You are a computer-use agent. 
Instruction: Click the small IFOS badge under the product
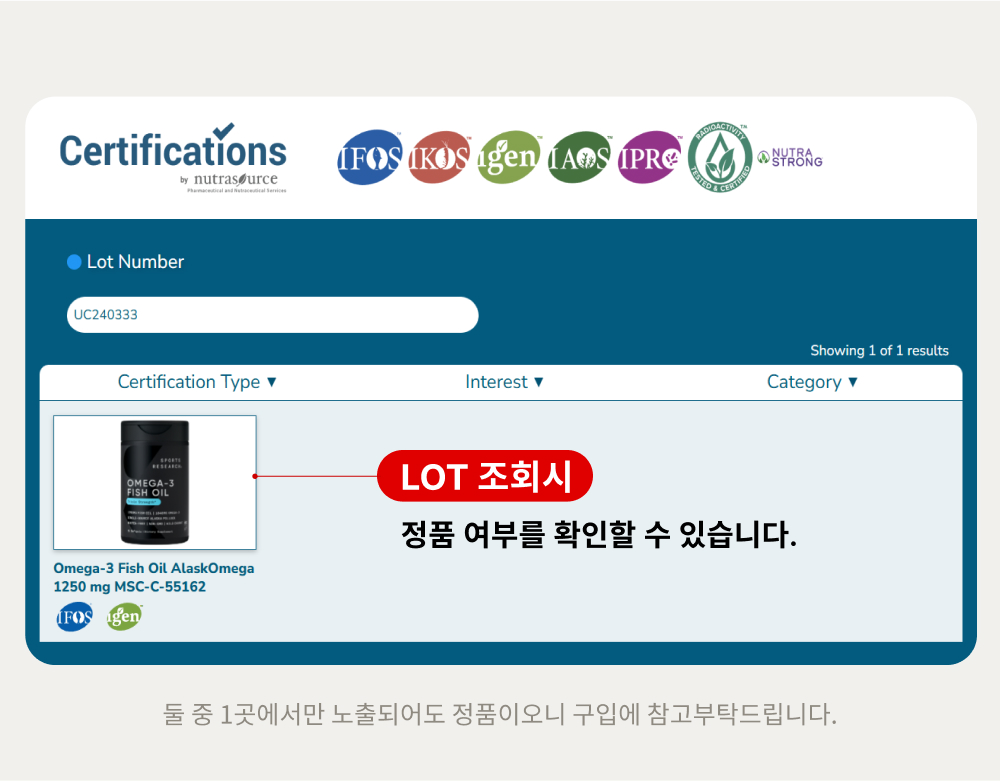(75, 617)
